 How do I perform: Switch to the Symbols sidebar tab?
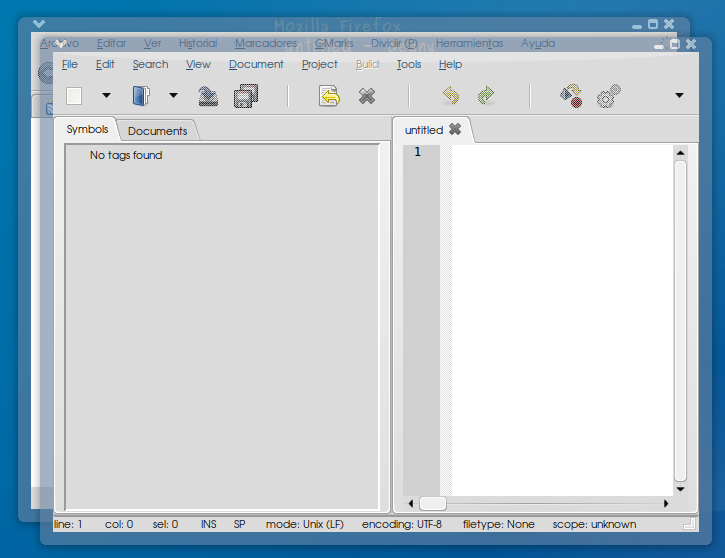tap(87, 129)
